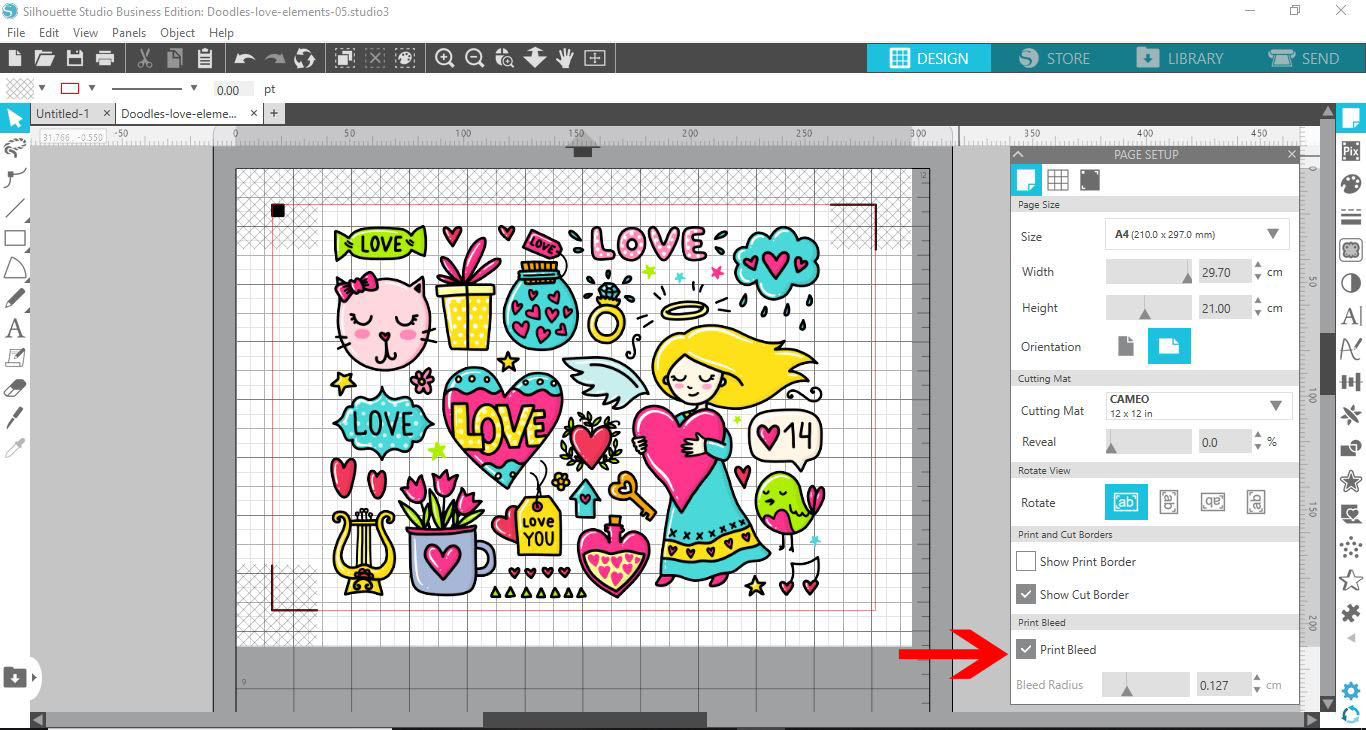Image resolution: width=1366 pixels, height=730 pixels.
Task: Open Preferences via the gear icon
Action: click(1349, 690)
